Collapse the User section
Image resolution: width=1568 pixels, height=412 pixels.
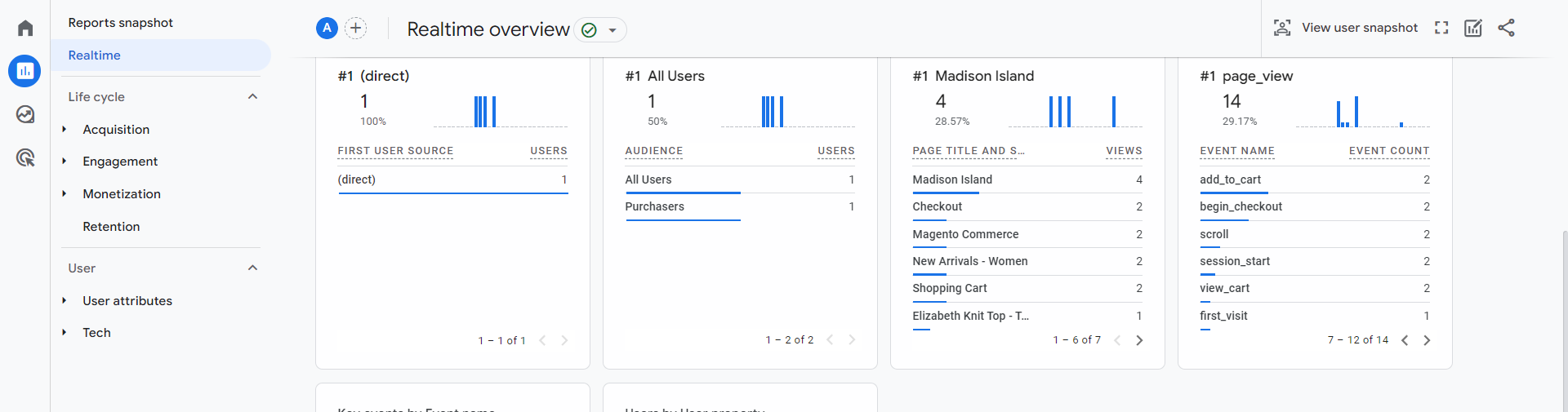[x=252, y=268]
